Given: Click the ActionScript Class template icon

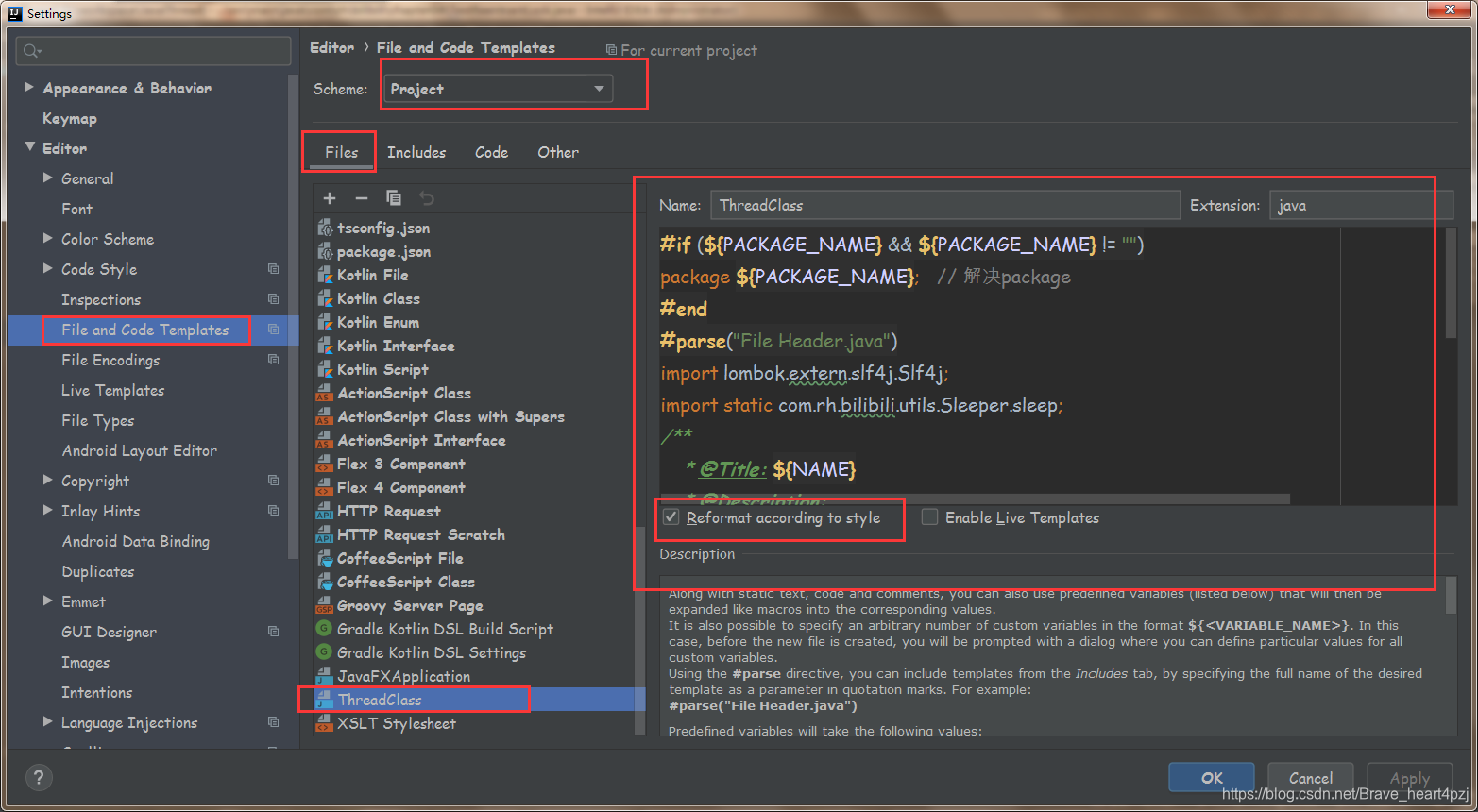Looking at the screenshot, I should pyautogui.click(x=325, y=394).
